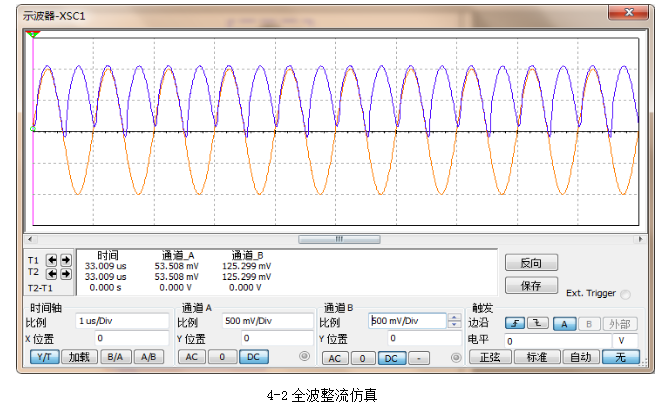Image resolution: width=662 pixels, height=408 pixels.
Task: Click trigger level value field
Action: 558,341
